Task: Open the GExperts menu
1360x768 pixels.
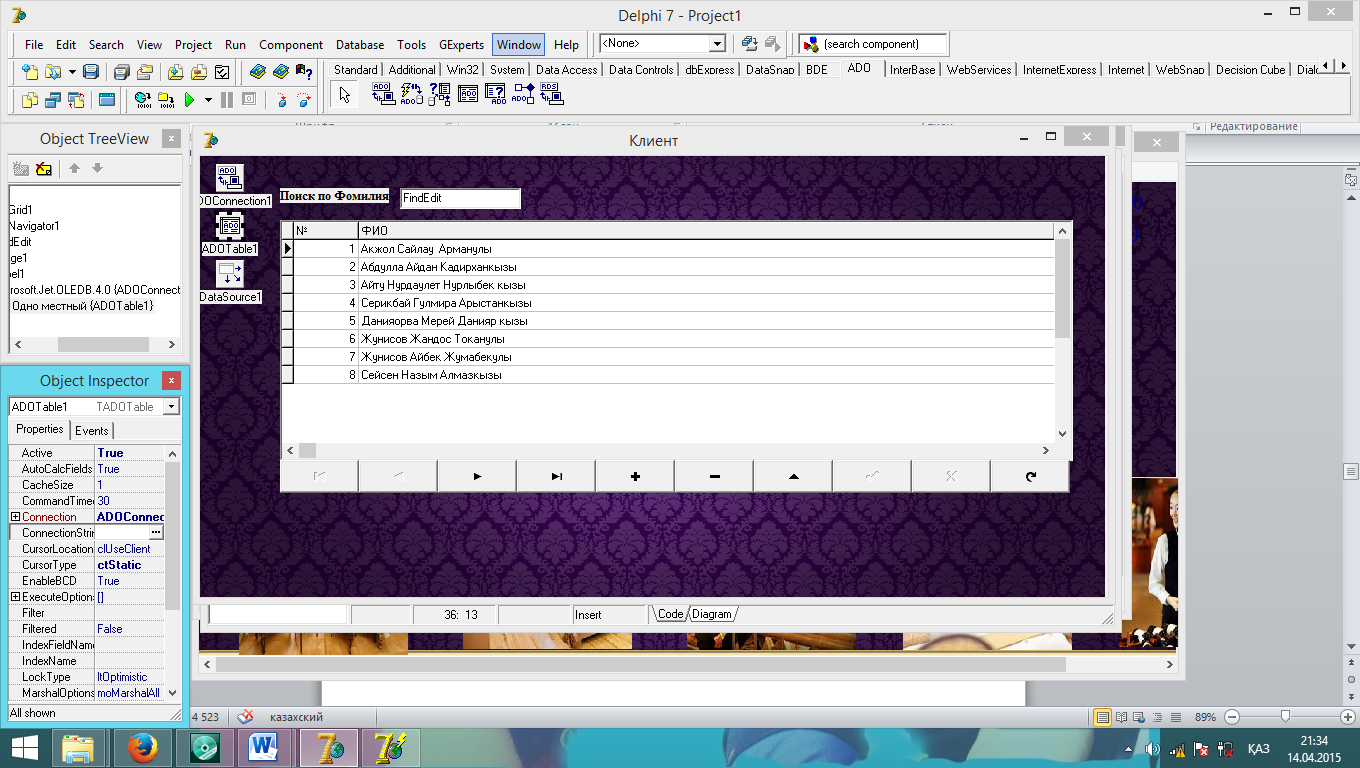Action: click(x=461, y=45)
